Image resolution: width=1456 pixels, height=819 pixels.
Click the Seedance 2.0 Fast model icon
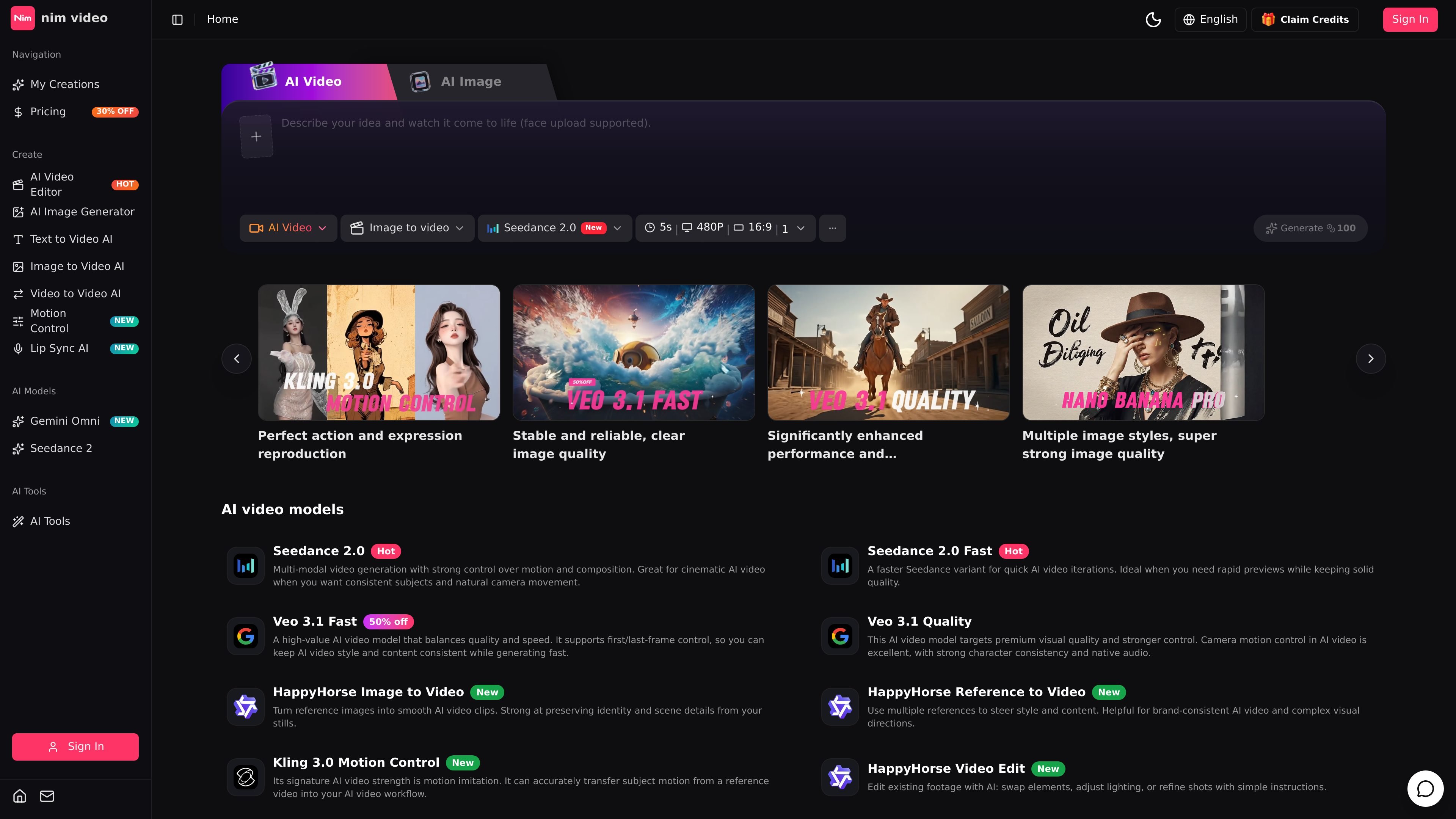pyautogui.click(x=840, y=565)
